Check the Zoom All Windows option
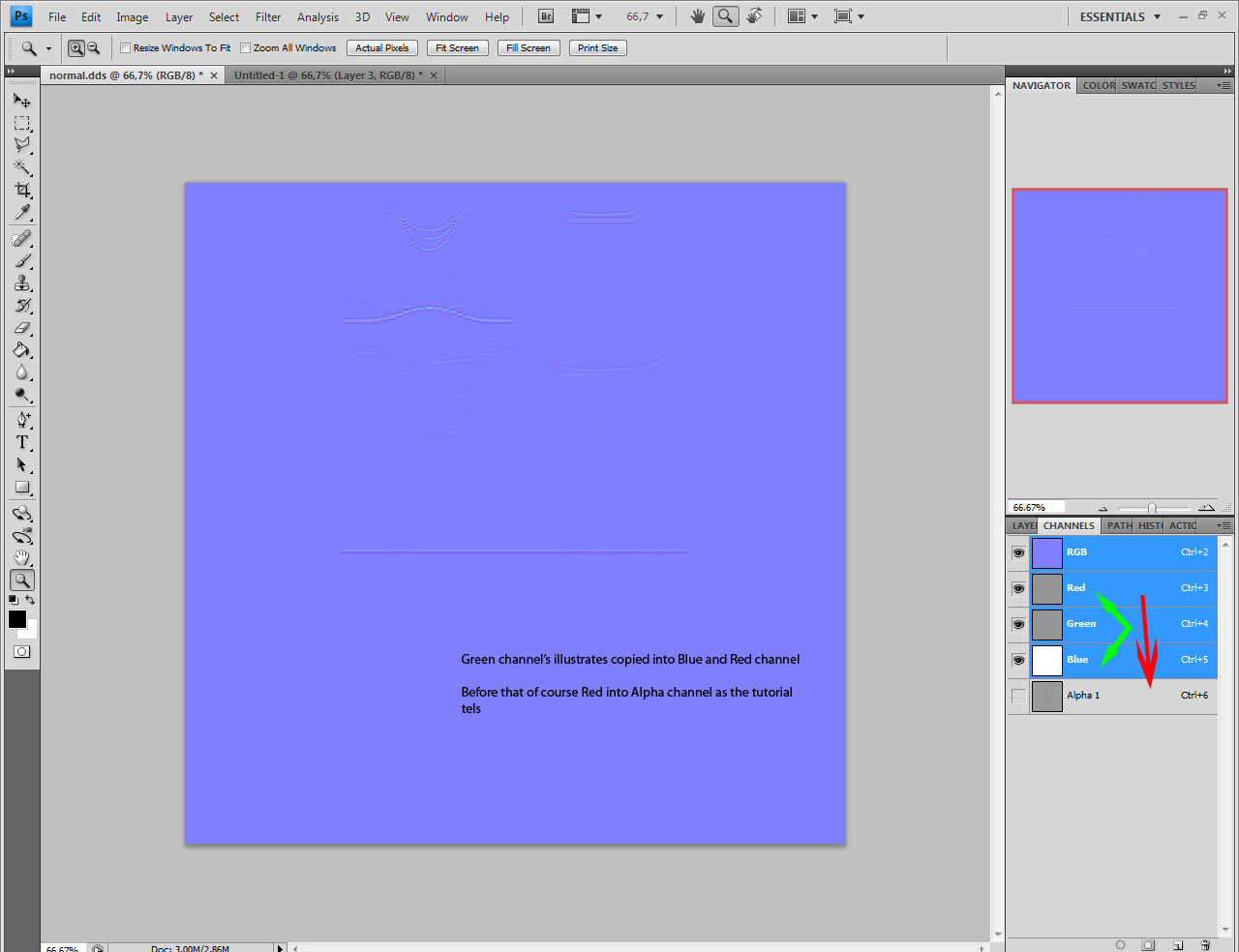Image resolution: width=1239 pixels, height=952 pixels. 246,48
